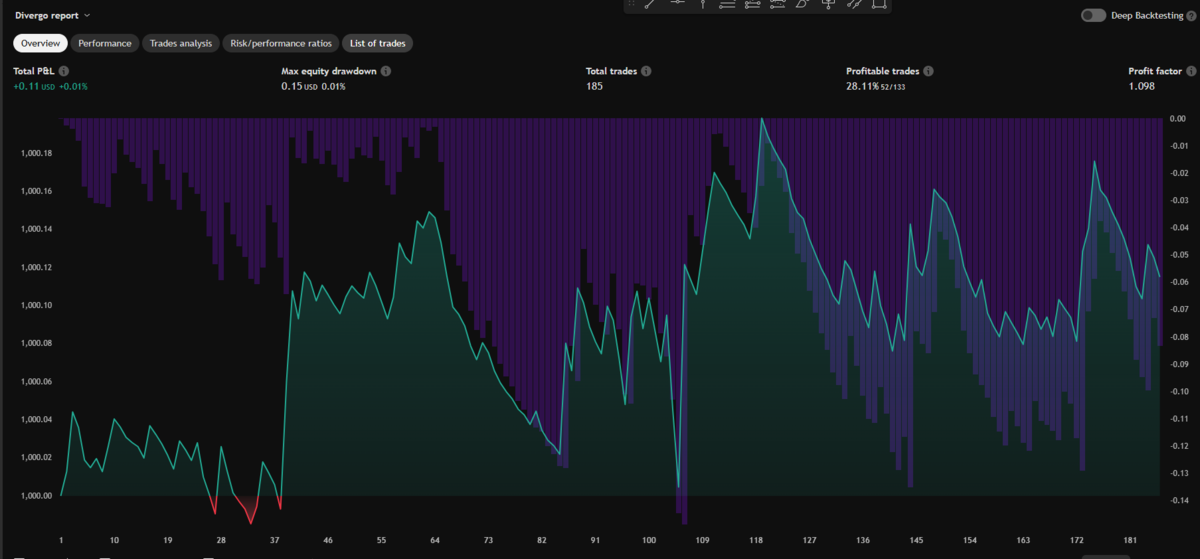Click the Deep Backtesting label
Viewport: 1200px width, 559px height.
click(1147, 16)
